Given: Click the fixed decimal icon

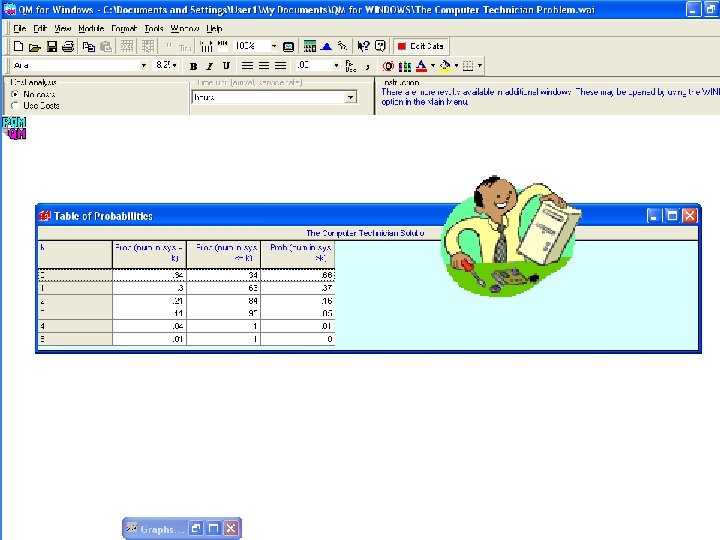Looking at the screenshot, I should pyautogui.click(x=350, y=66).
